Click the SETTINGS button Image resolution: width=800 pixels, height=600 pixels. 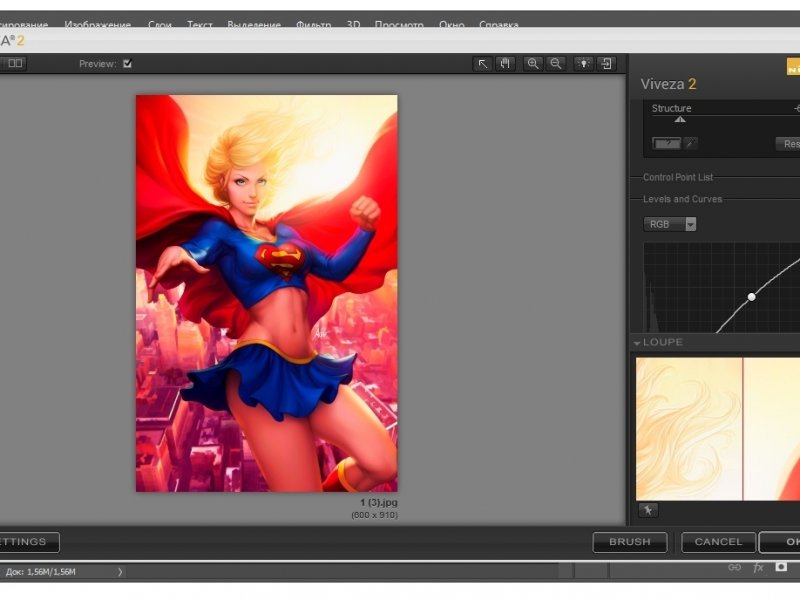[28, 542]
